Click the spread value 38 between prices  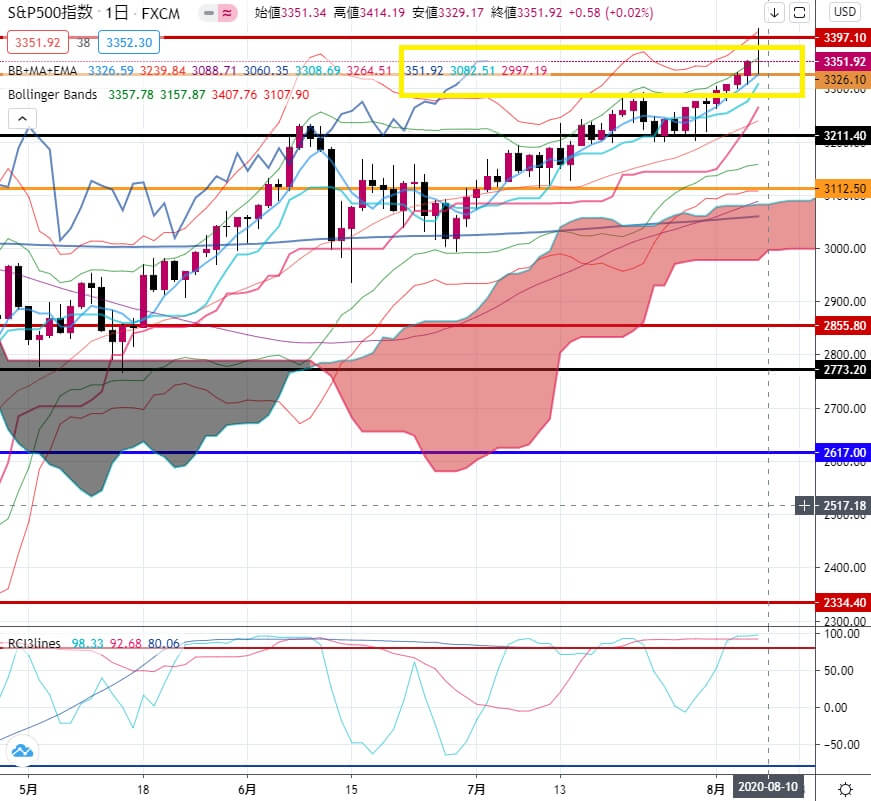(x=83, y=42)
